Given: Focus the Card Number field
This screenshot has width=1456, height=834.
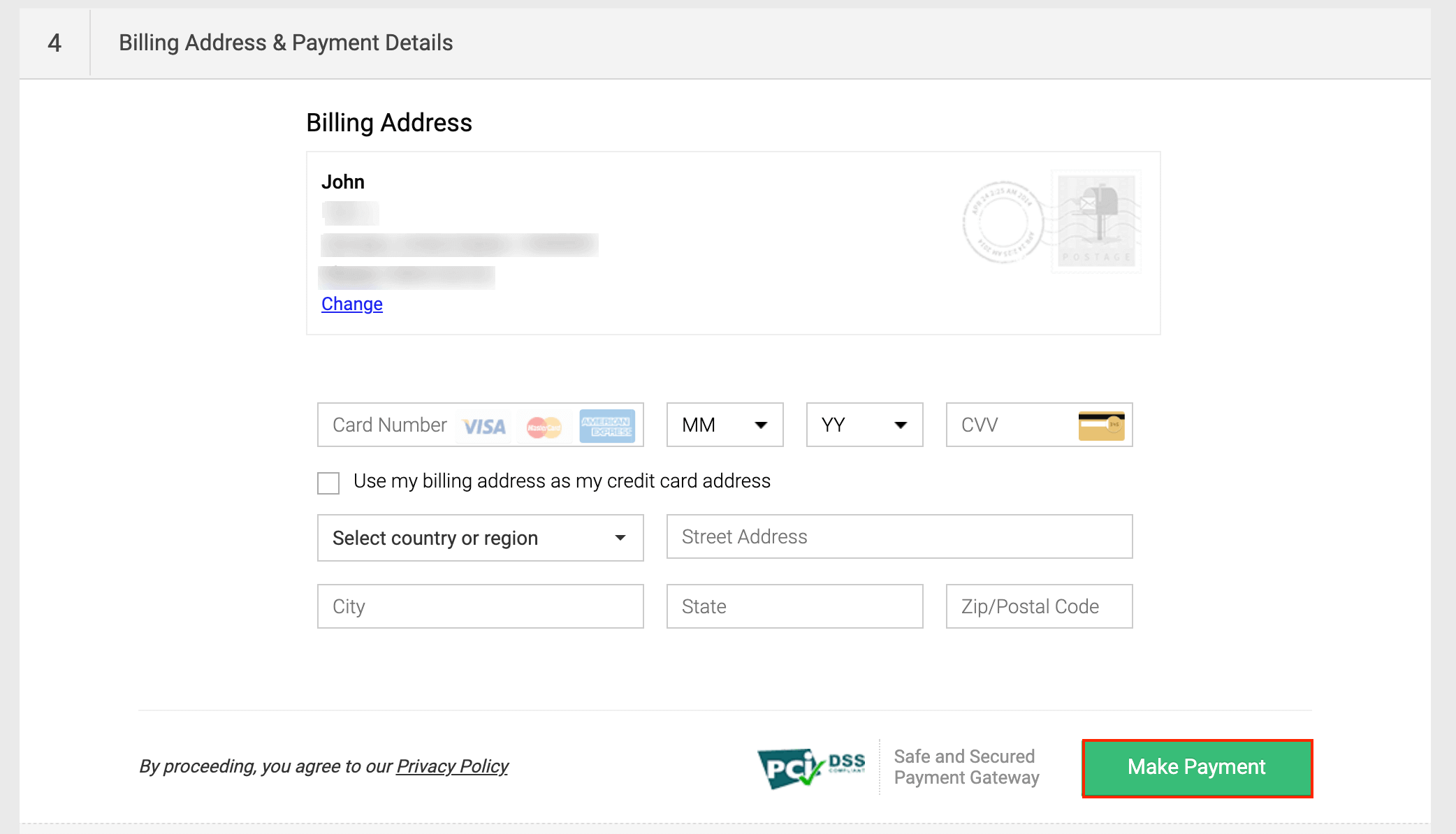Looking at the screenshot, I should 390,425.
